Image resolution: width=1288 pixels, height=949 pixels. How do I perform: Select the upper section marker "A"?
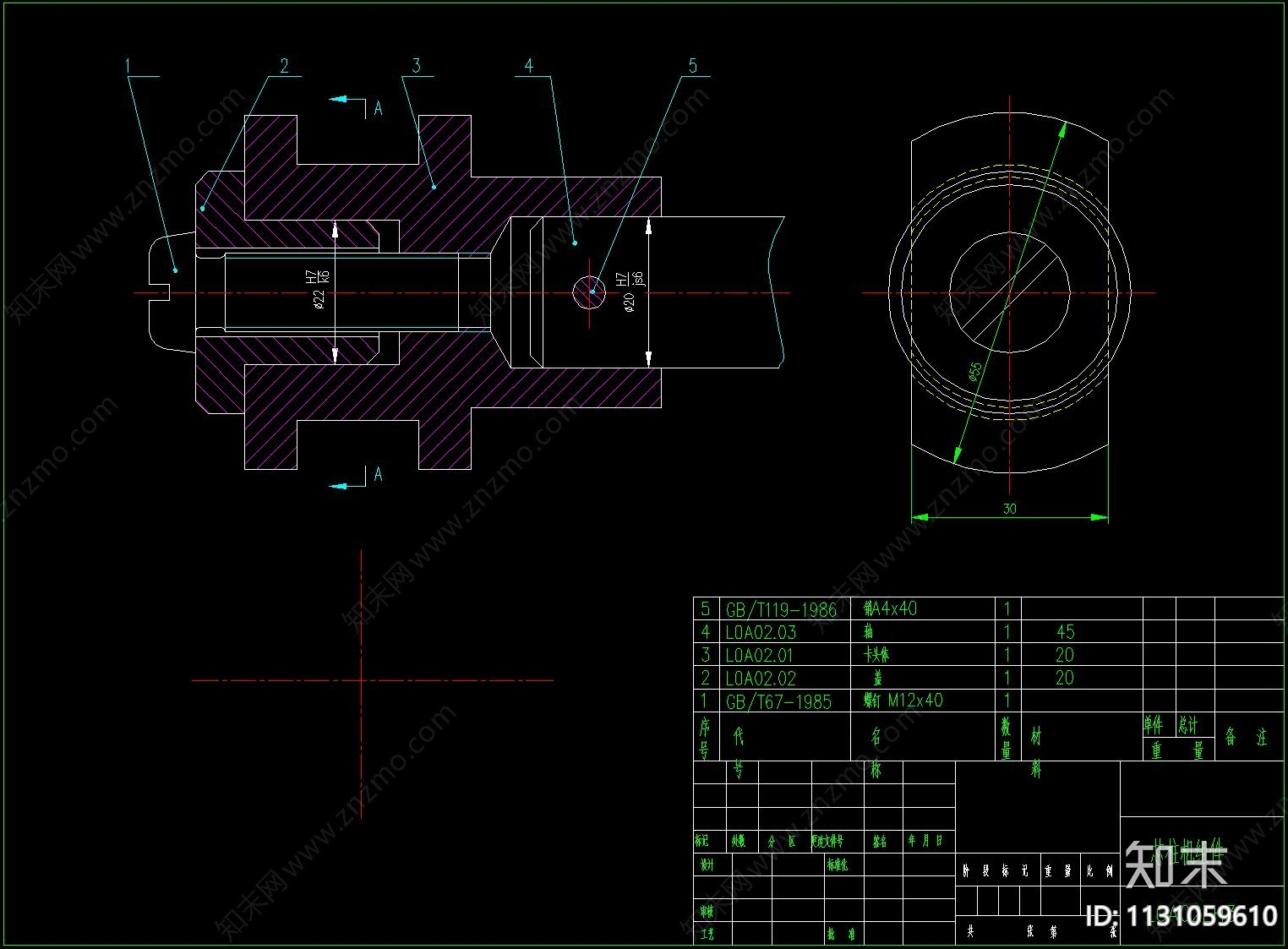(378, 107)
